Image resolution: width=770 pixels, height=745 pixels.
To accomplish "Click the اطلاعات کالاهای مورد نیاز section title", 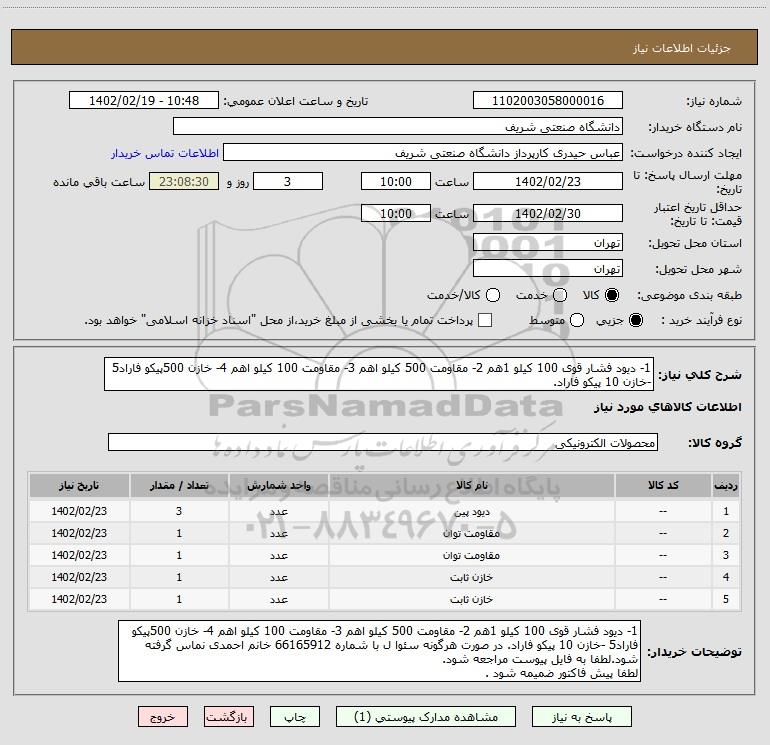I will 668,407.
